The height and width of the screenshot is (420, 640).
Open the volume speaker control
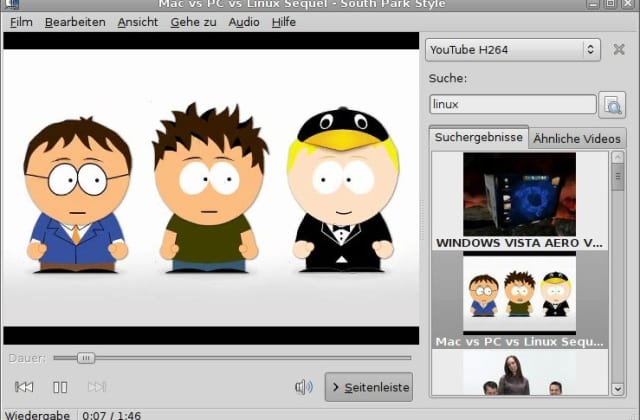[x=304, y=387]
